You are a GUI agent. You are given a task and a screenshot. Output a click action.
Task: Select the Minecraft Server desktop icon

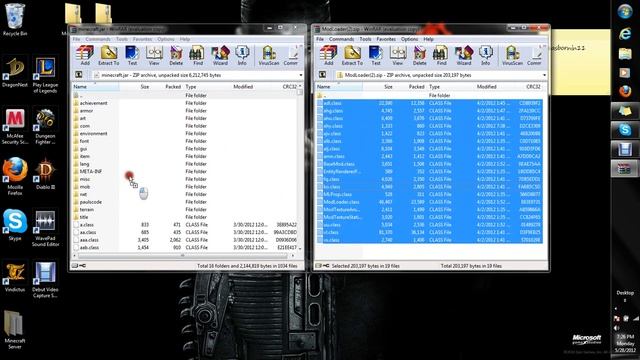[x=15, y=330]
